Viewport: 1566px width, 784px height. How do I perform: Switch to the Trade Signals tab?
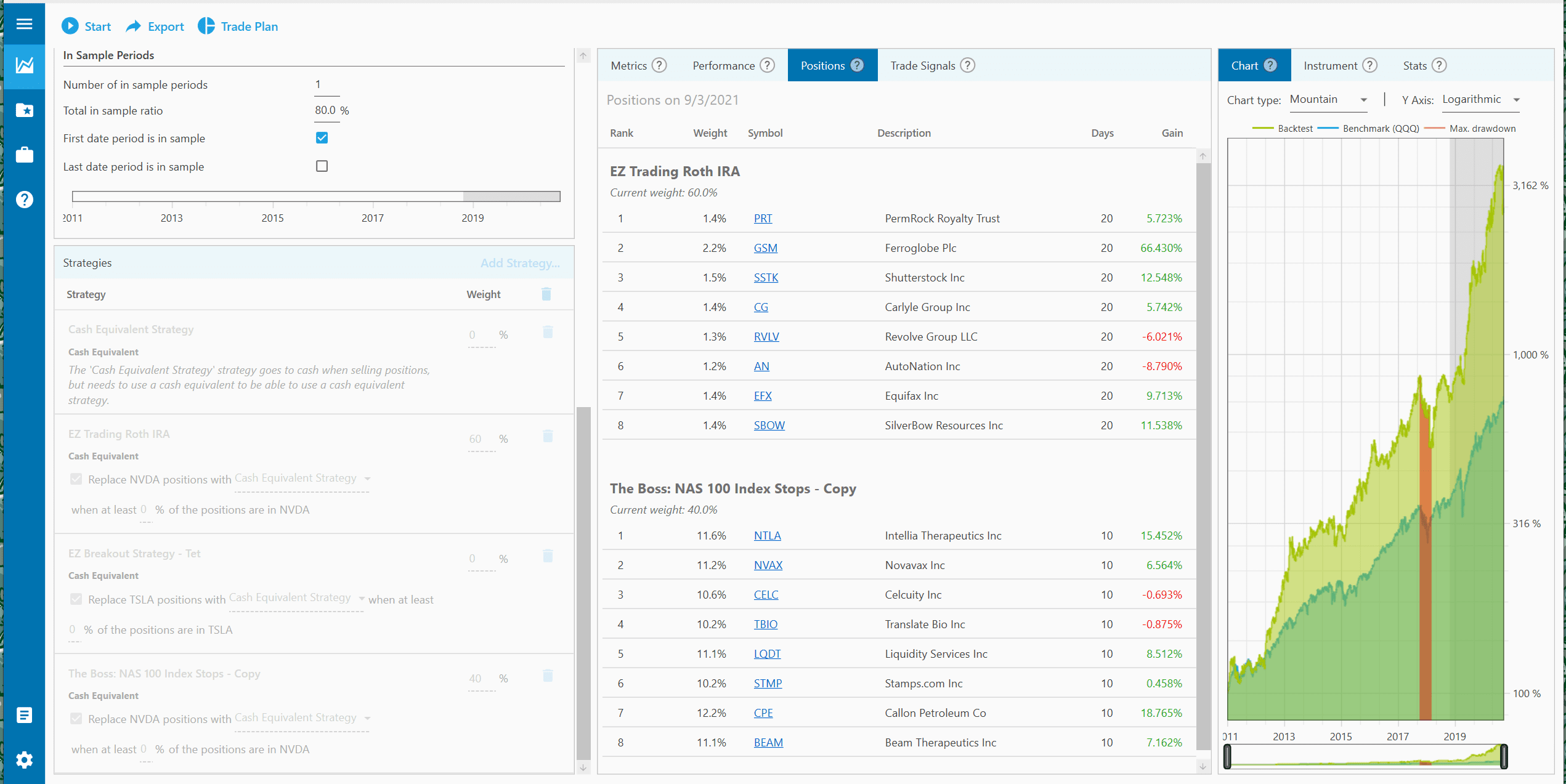click(922, 66)
